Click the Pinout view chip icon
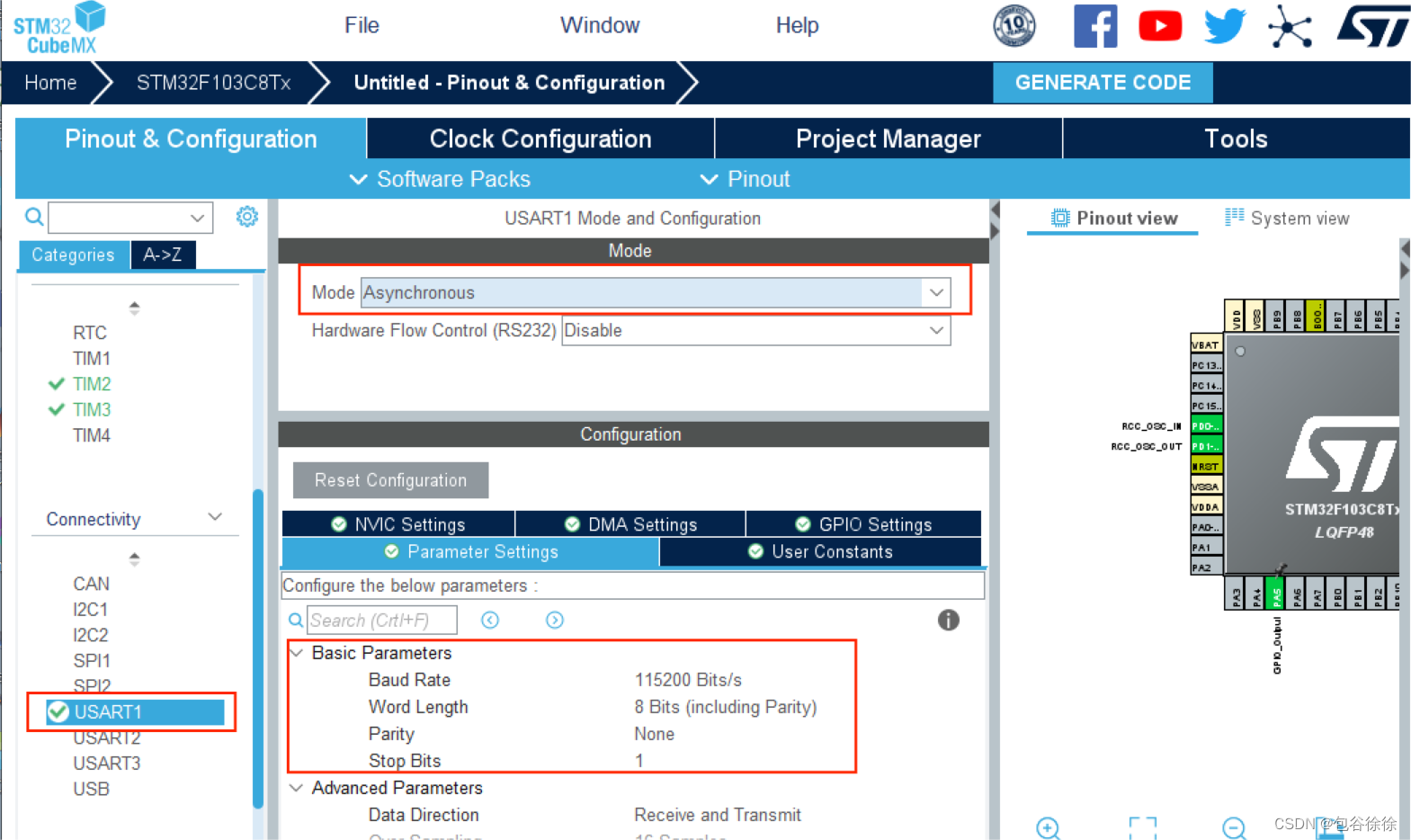 pos(1060,218)
